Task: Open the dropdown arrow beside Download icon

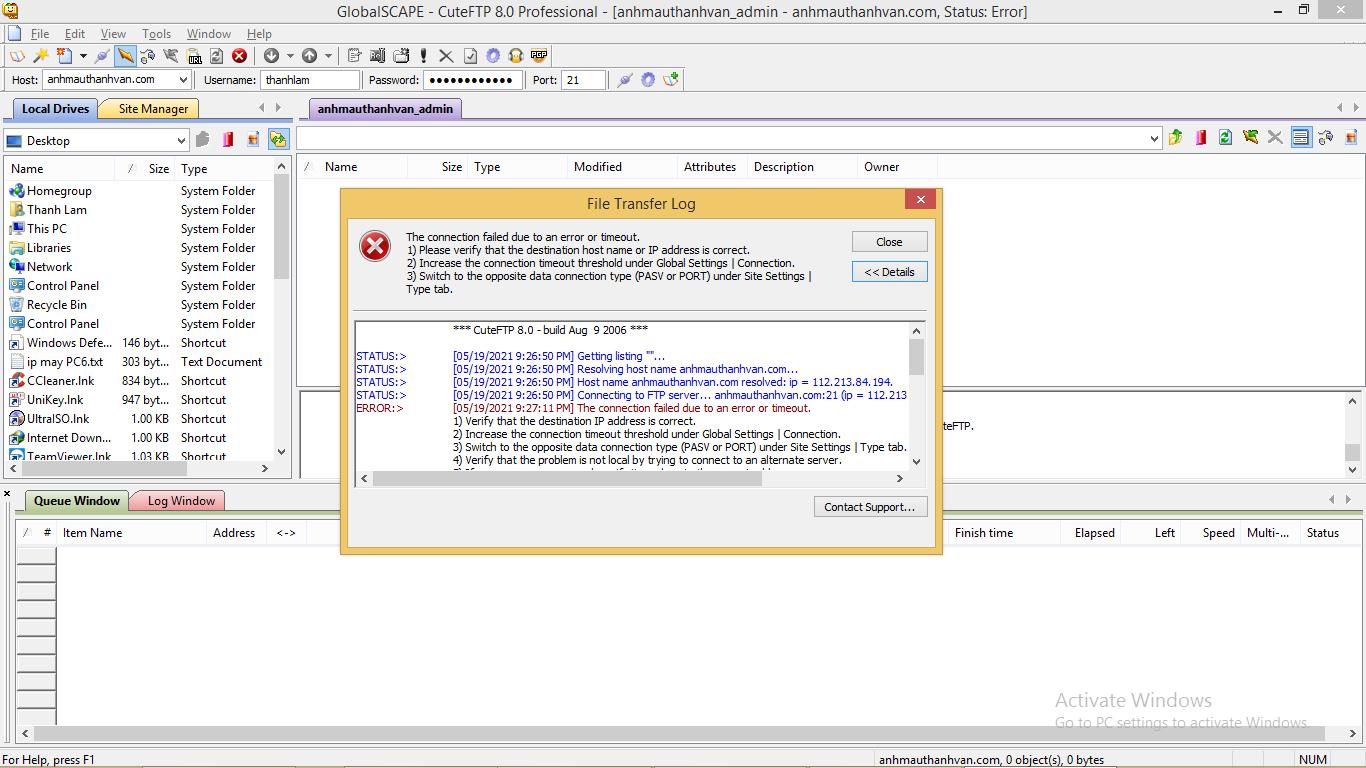Action: [290, 56]
